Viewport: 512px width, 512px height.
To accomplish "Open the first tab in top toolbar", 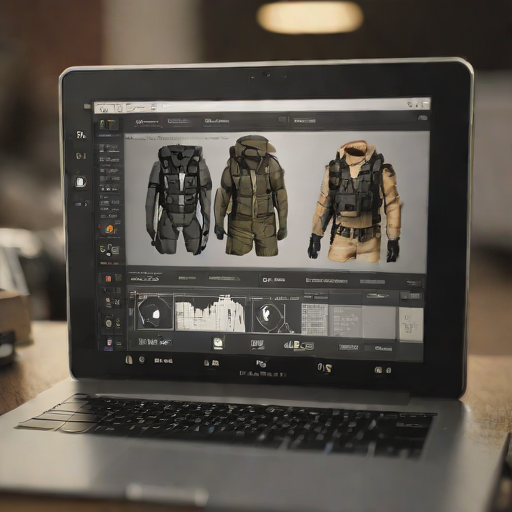I will (147, 122).
